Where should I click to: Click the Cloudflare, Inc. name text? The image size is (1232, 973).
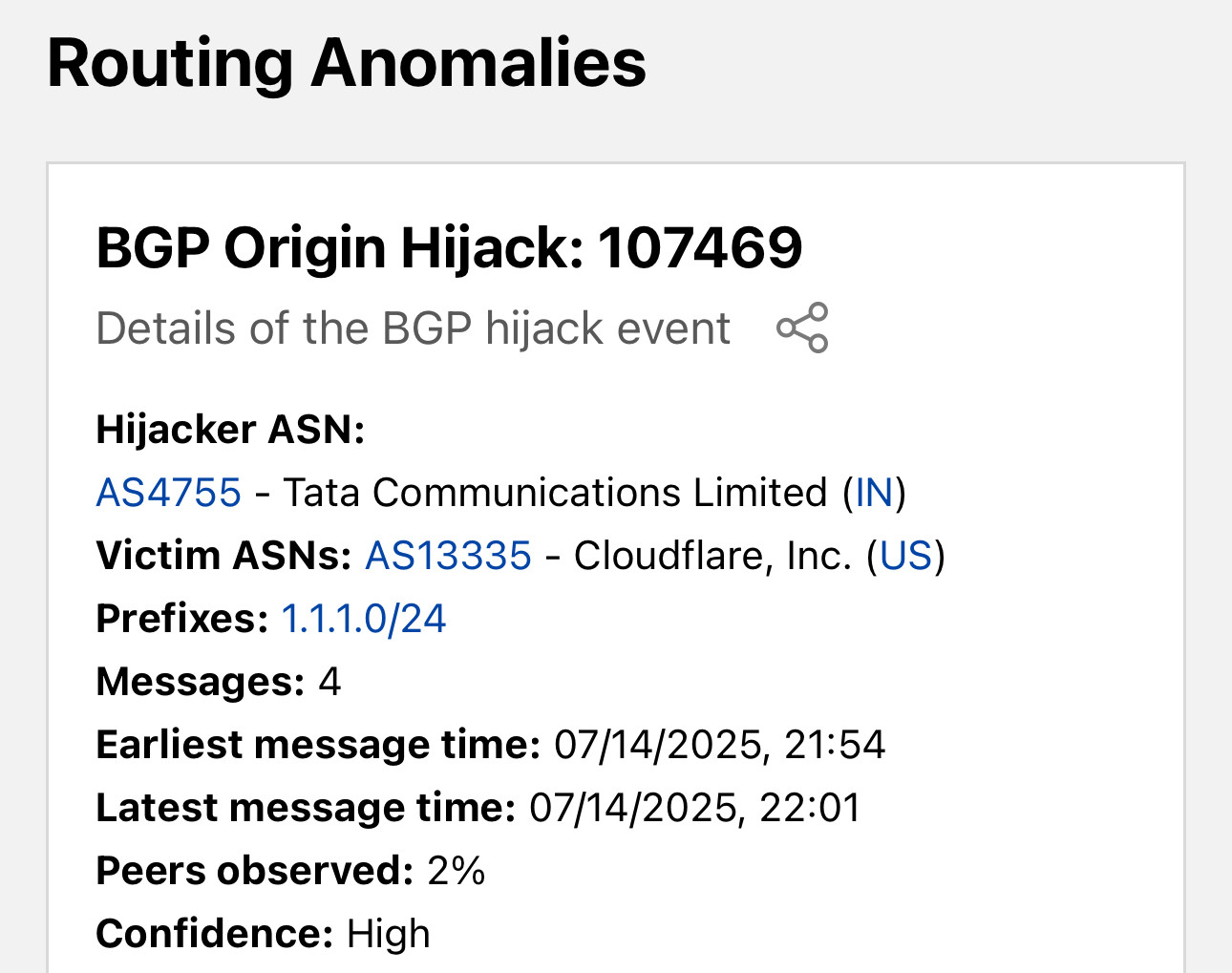pyautogui.click(x=712, y=556)
